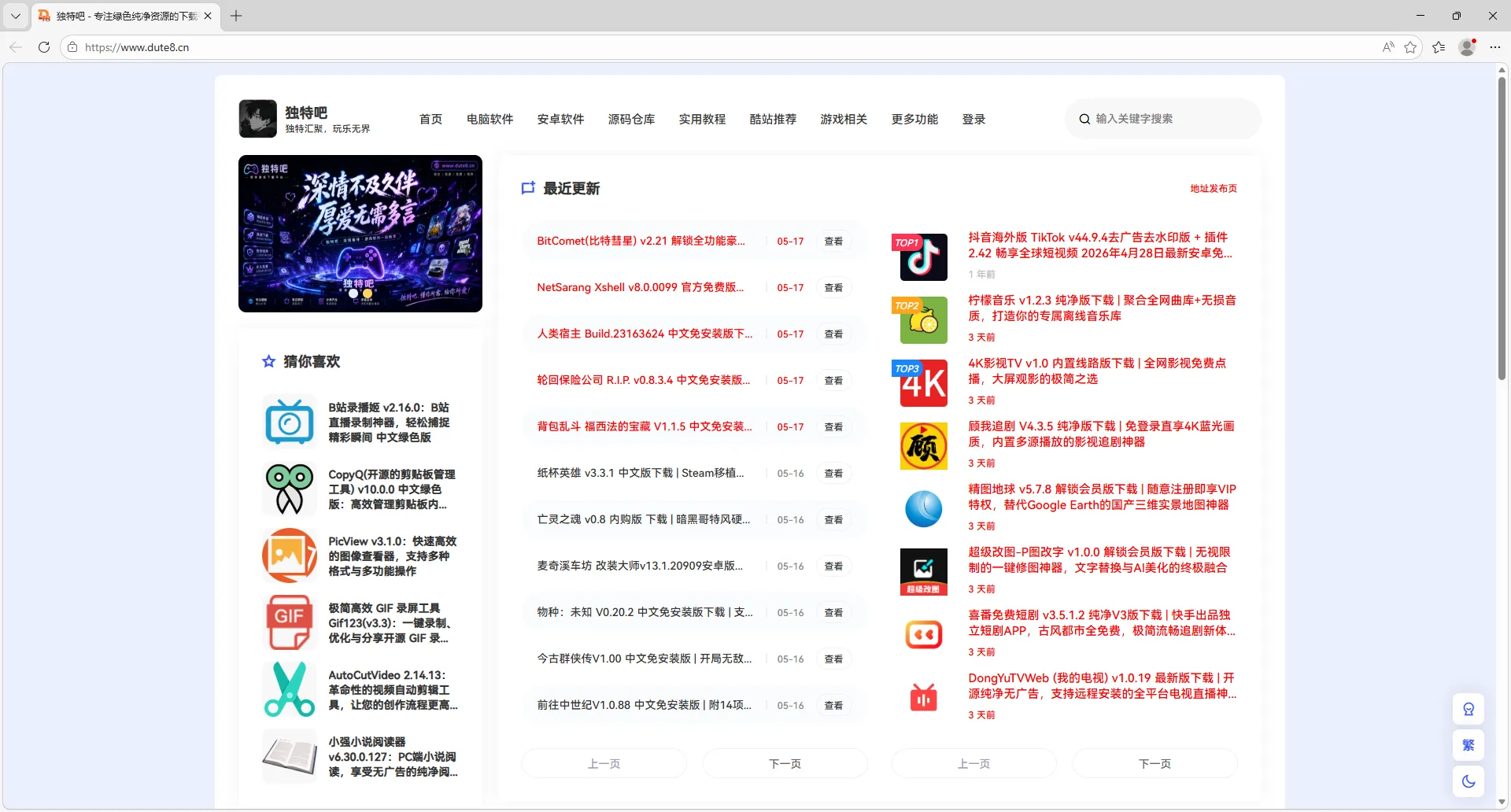Viewport: 1511px width, 812px height.
Task: Go to 首页 in navigation
Action: pos(430,119)
